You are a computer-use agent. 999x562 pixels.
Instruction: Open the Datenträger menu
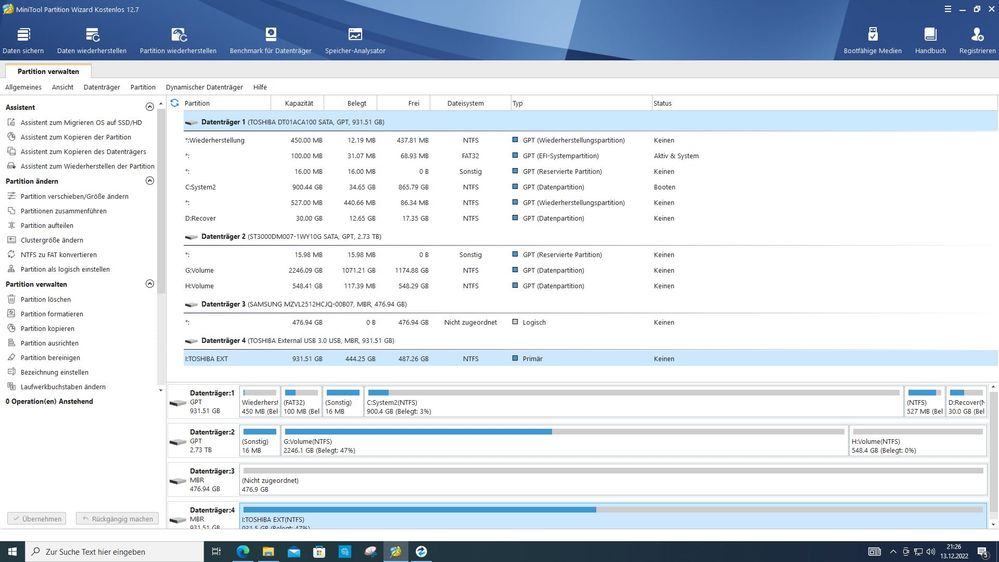pyautogui.click(x=101, y=87)
